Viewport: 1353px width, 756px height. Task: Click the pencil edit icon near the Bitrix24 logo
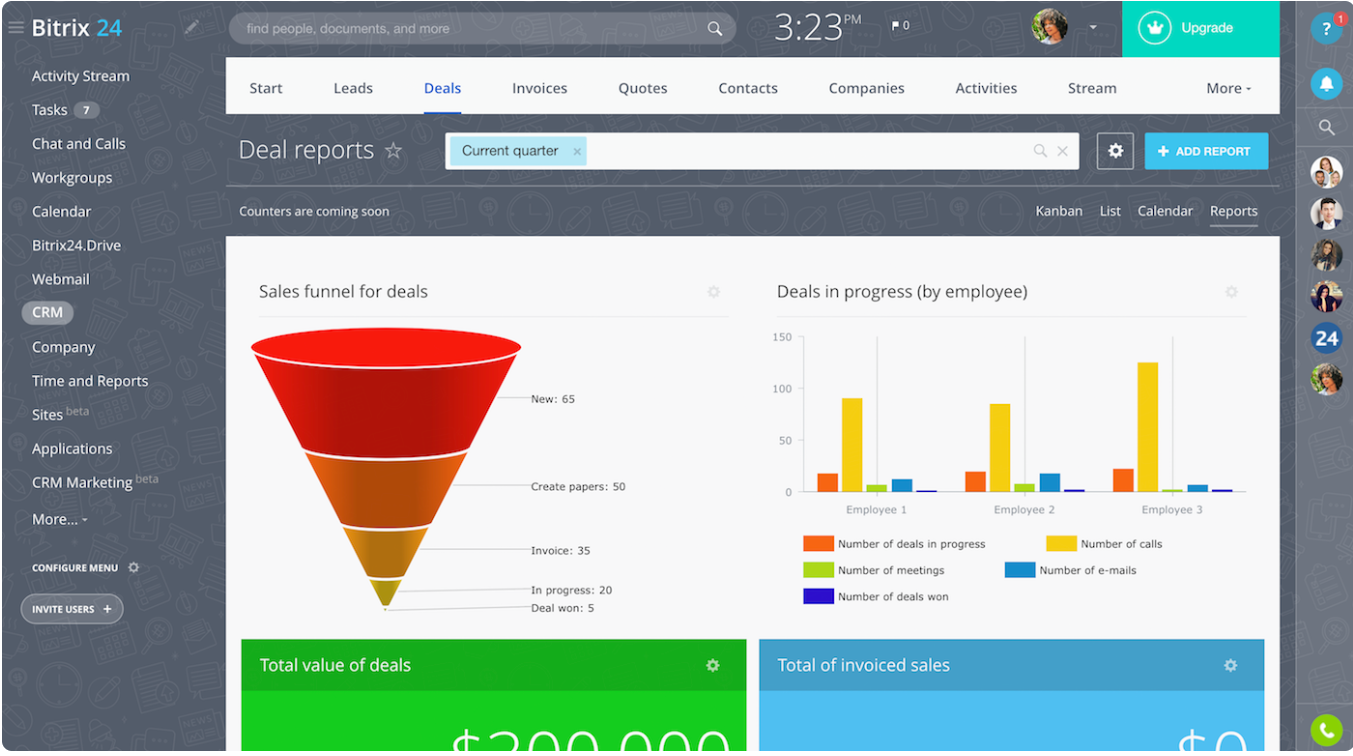[191, 27]
